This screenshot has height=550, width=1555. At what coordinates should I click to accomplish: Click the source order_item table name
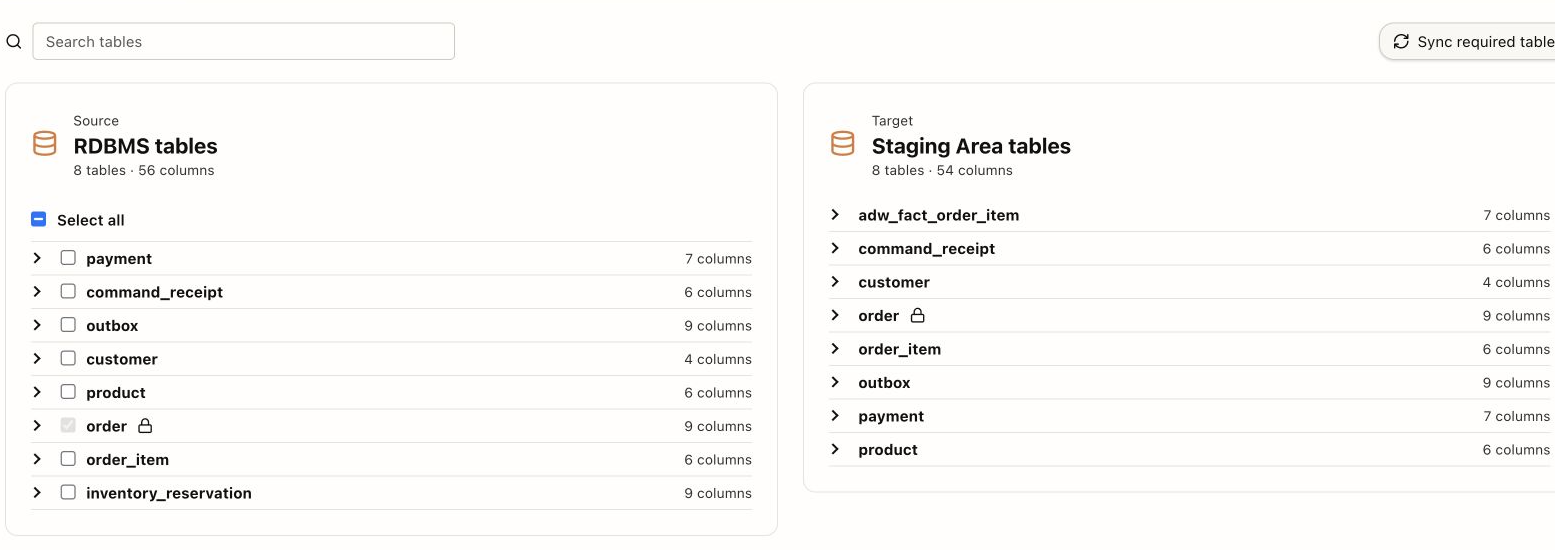coord(127,460)
